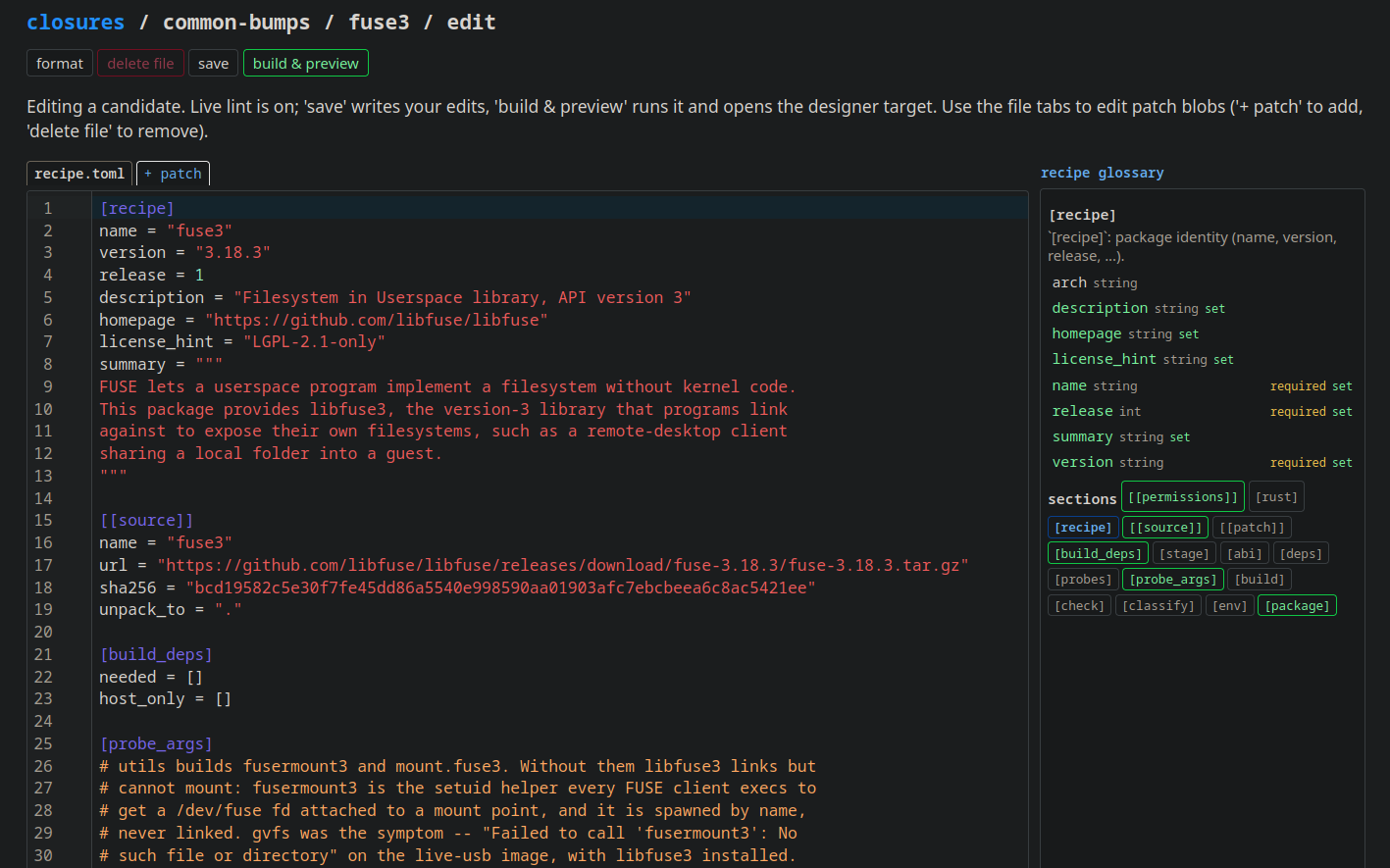Select the [[source]] chip under sections
The height and width of the screenshot is (868, 1390).
click(1165, 528)
